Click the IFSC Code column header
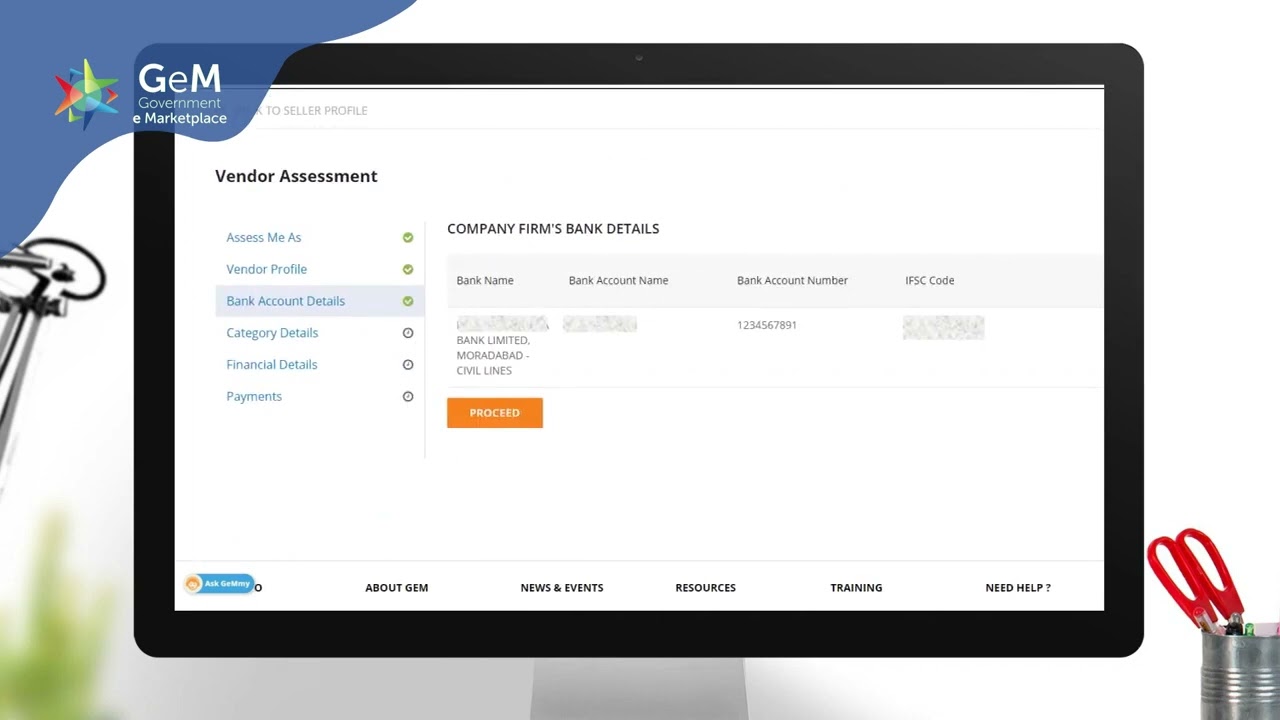The width and height of the screenshot is (1280, 720). click(x=930, y=281)
